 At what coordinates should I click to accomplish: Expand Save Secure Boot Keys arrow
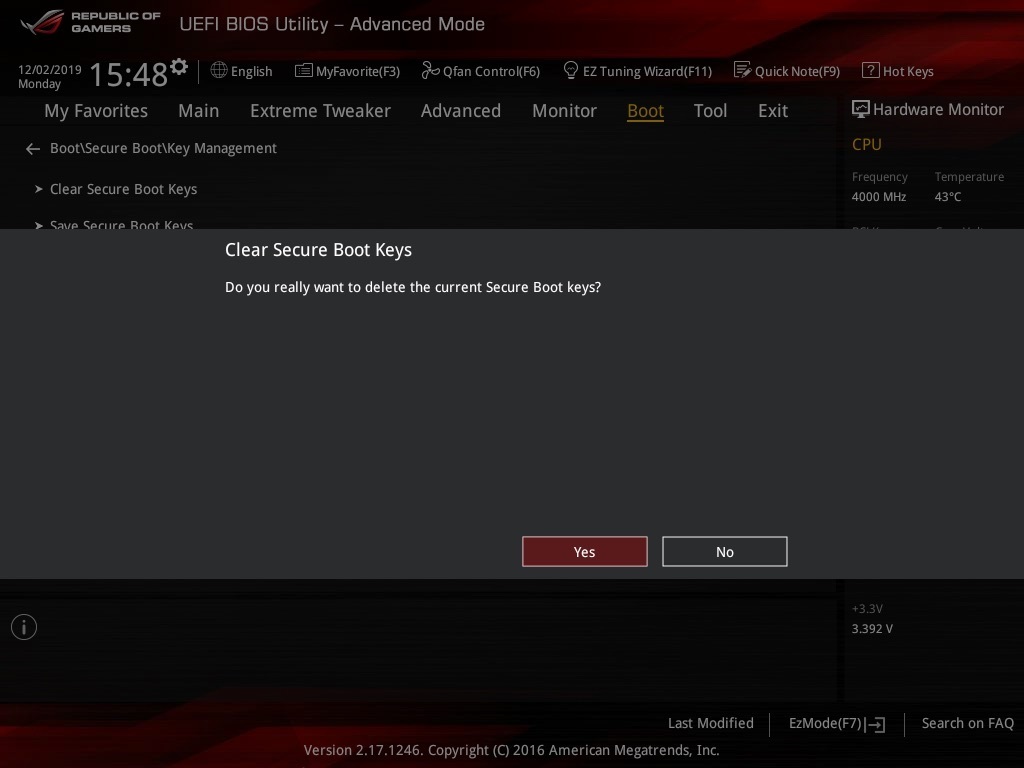(x=39, y=225)
